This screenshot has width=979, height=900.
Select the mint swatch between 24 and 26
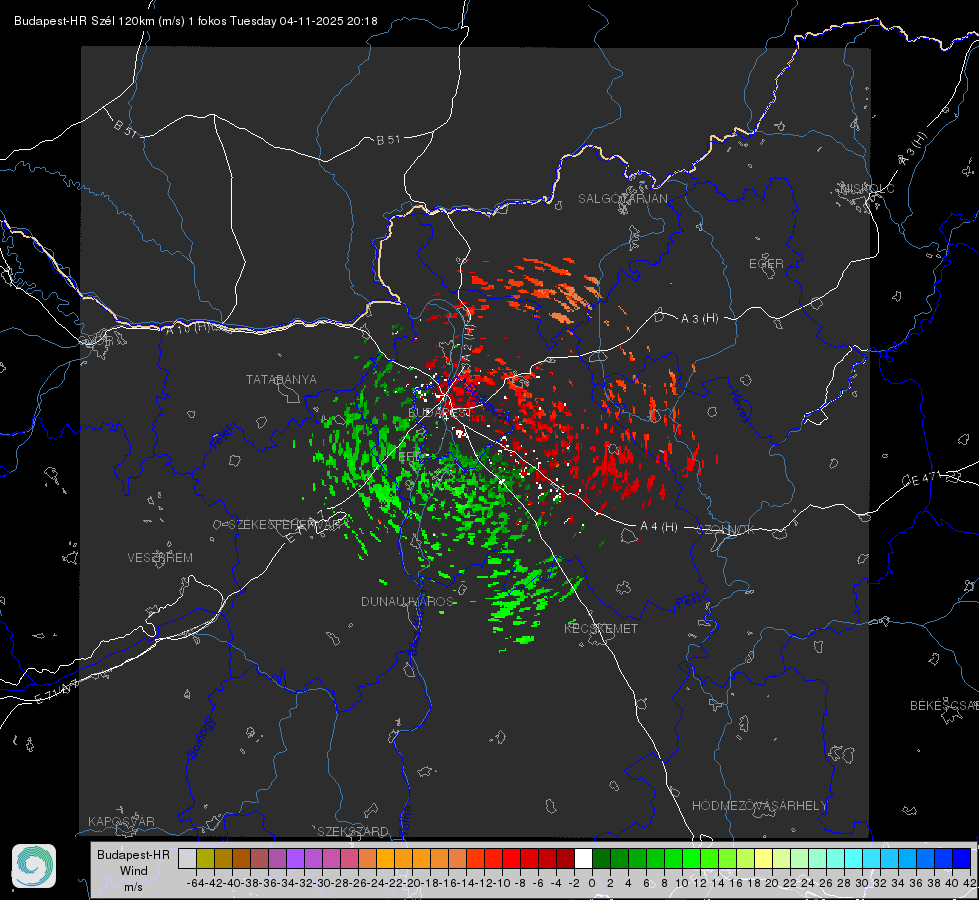[x=817, y=858]
